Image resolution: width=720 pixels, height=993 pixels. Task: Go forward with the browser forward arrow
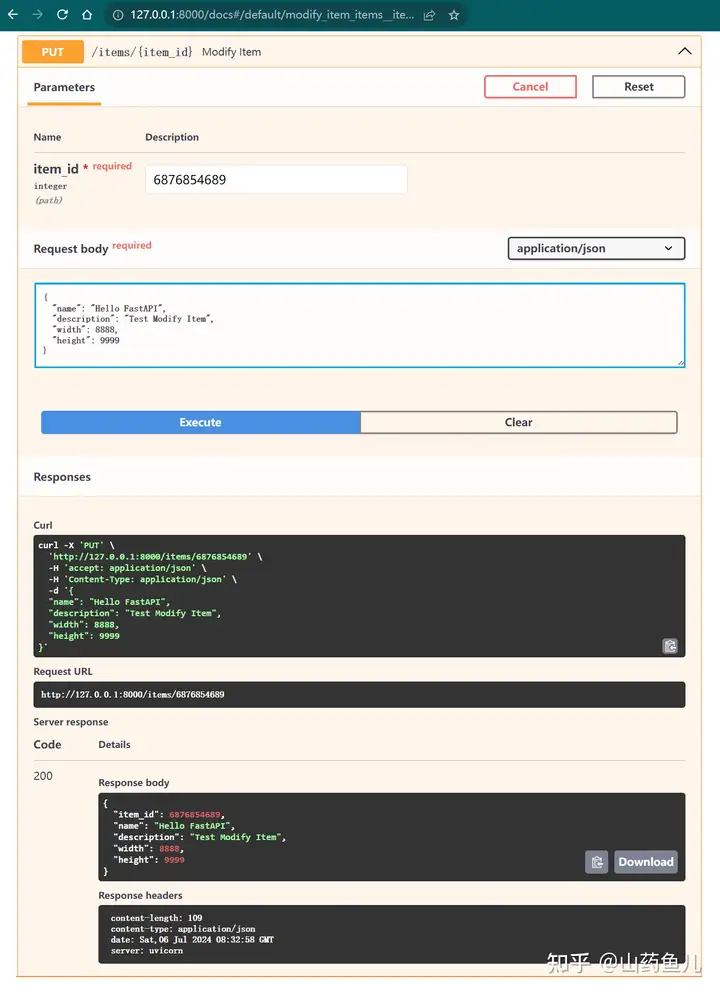(37, 15)
